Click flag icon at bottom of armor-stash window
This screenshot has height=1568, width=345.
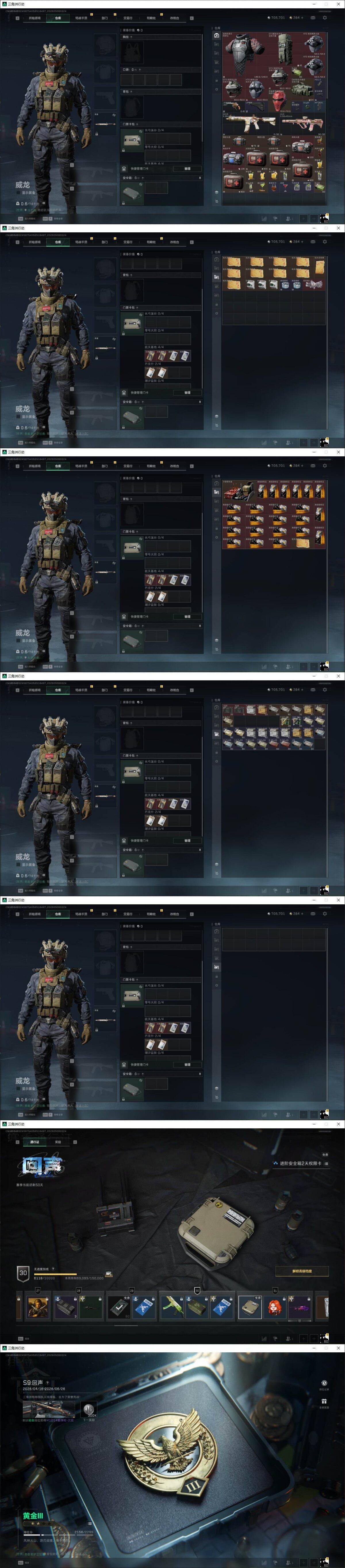pos(275,219)
